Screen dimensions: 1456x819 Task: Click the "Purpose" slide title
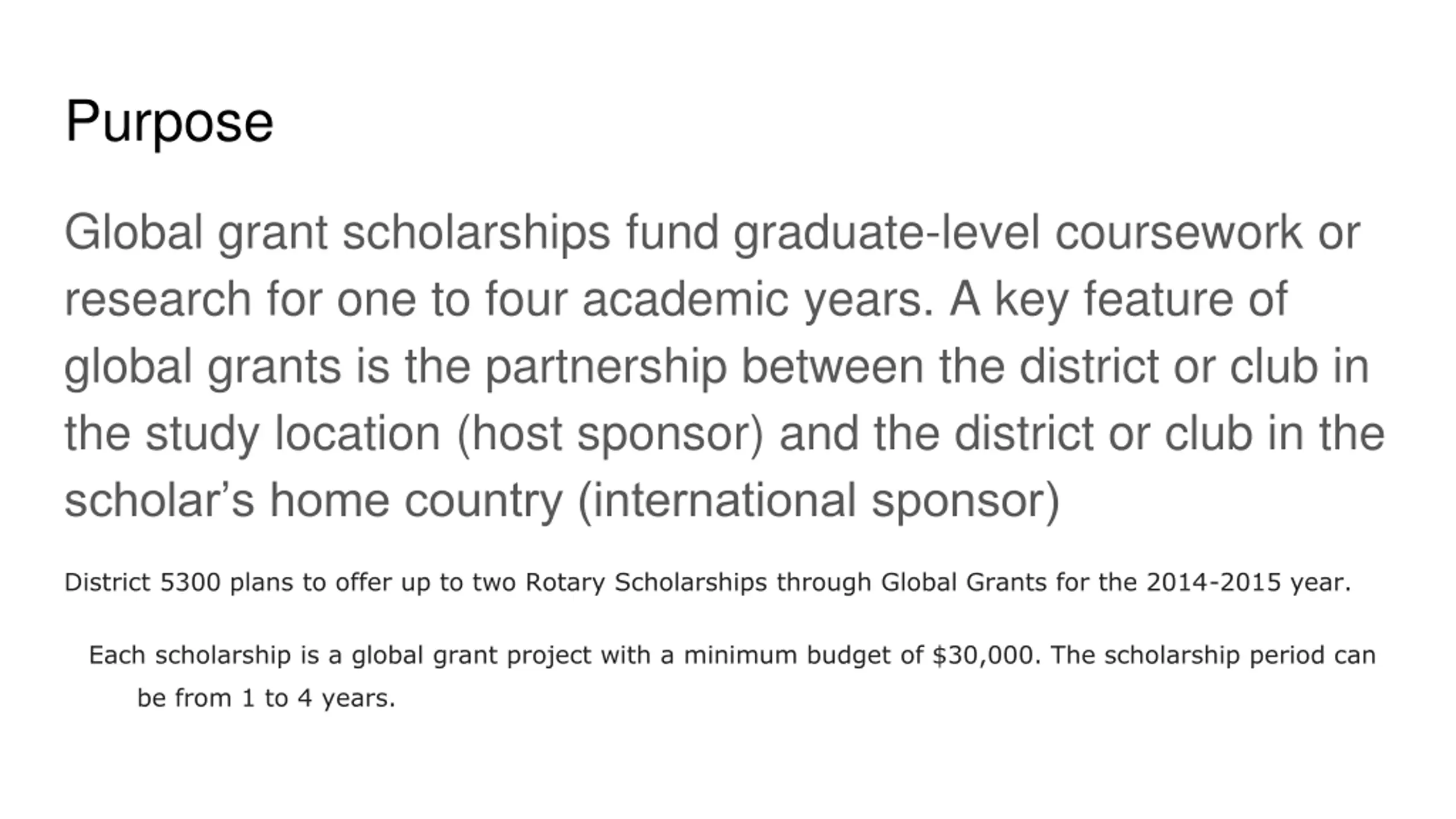click(x=169, y=121)
